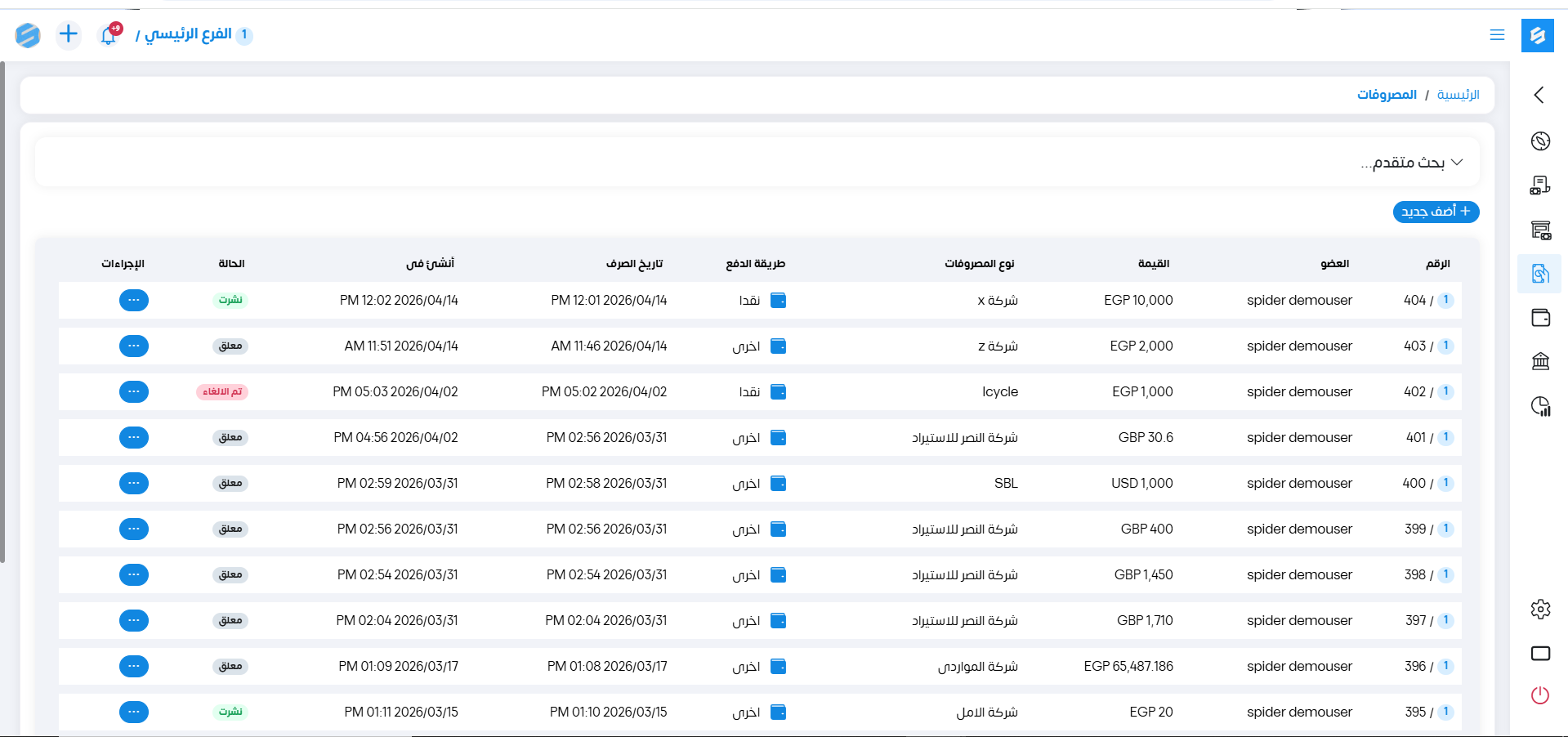Open actions menu for expense 396
Screen dimensions: 1568x737
point(134,667)
